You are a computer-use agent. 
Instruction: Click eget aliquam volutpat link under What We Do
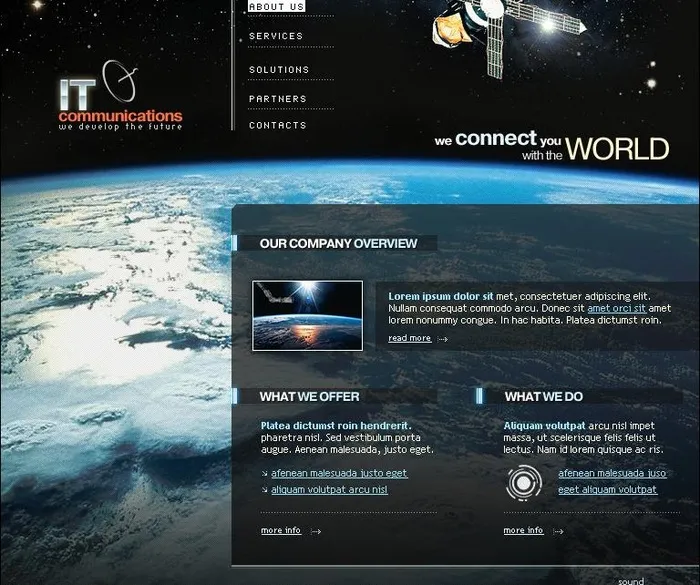coord(607,490)
